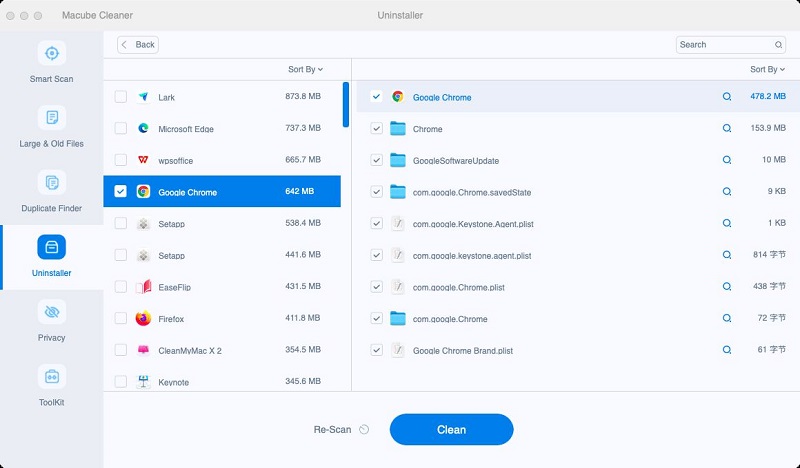Click the com.google.Chrome.plist file name

click(459, 287)
